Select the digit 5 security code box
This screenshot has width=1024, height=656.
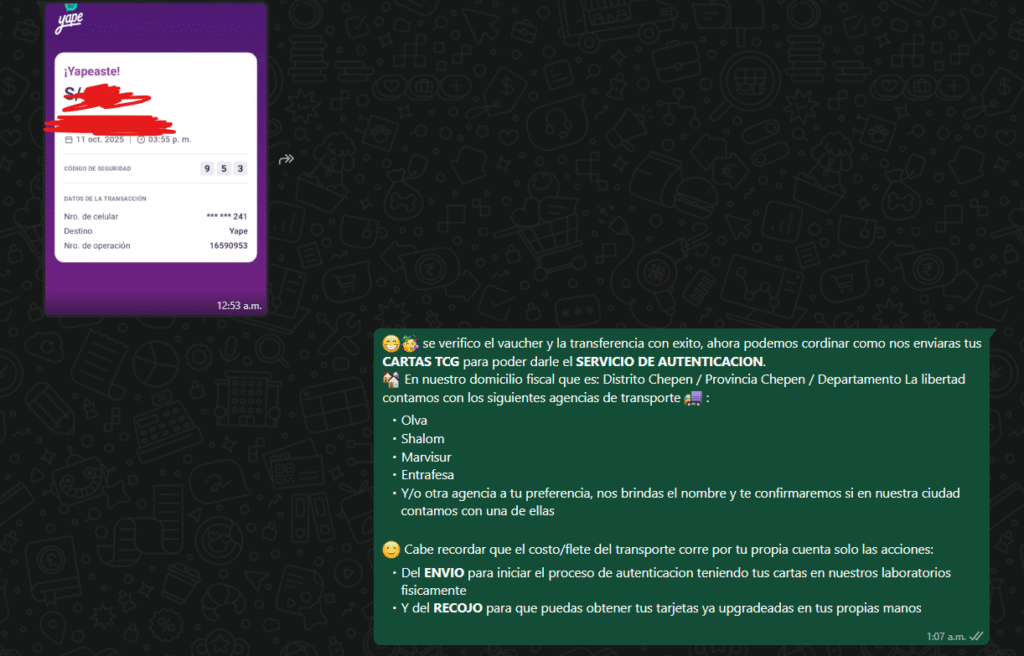tap(224, 169)
